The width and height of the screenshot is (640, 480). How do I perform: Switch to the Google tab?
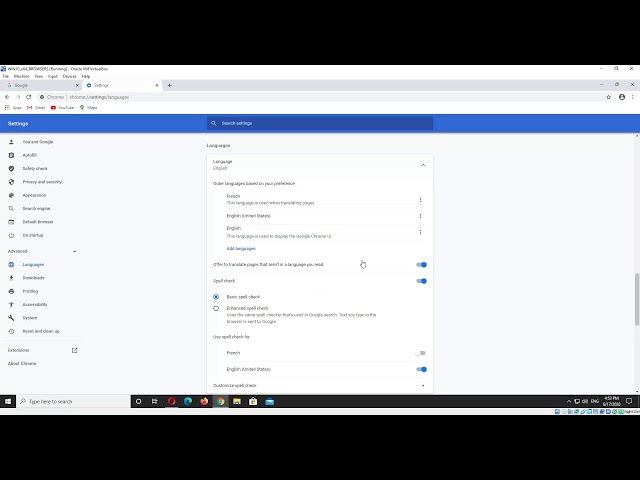click(42, 85)
